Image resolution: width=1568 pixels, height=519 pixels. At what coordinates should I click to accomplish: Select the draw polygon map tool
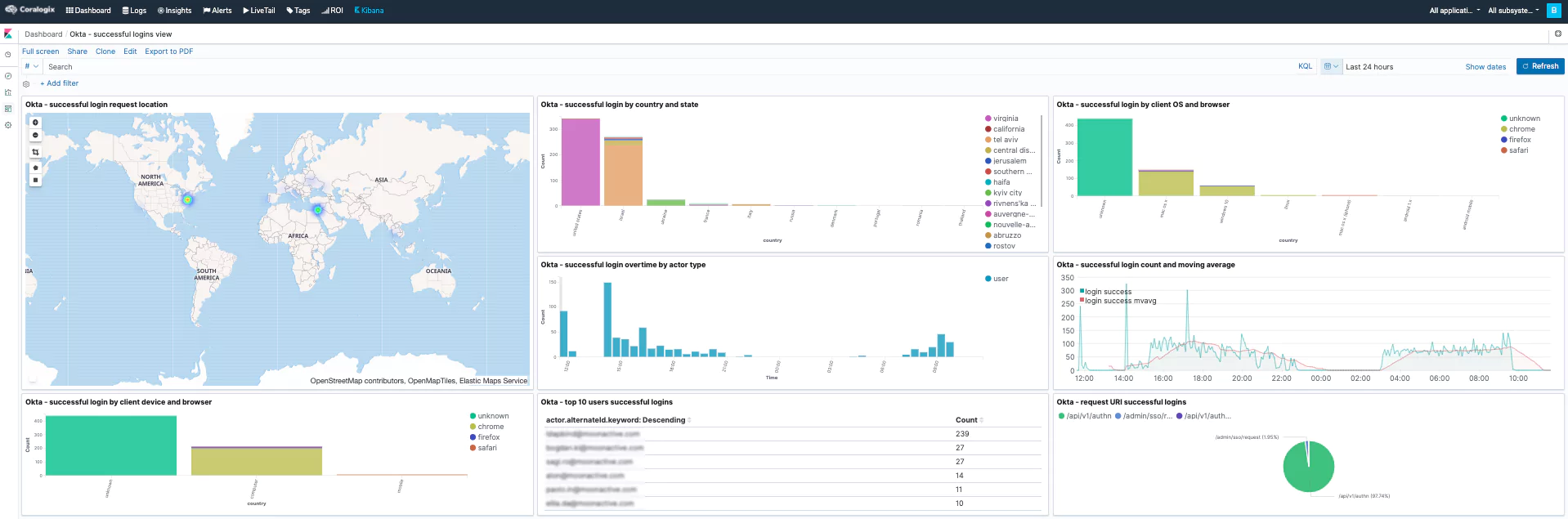tap(35, 168)
